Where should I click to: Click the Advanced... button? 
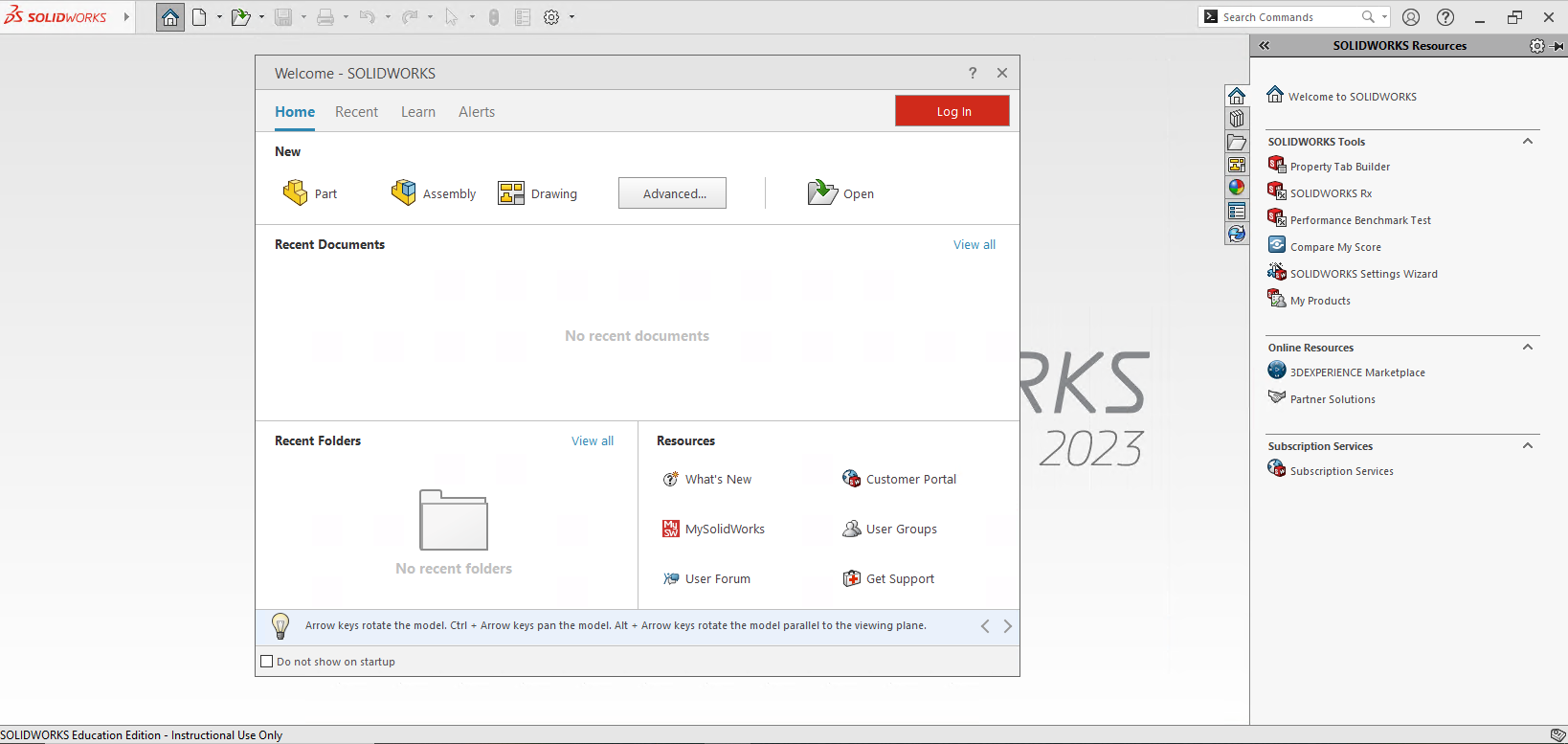tap(672, 193)
